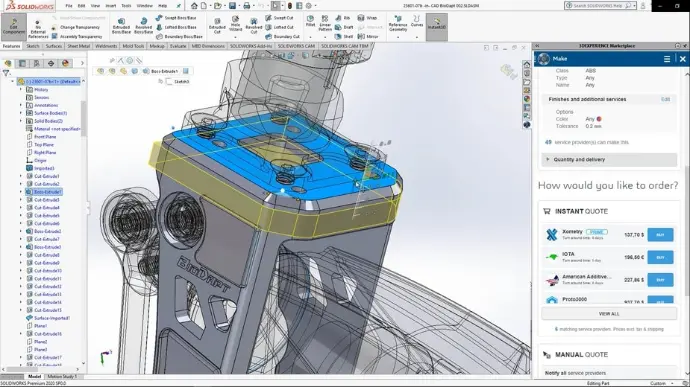Open the Linear Pattern tool
Viewport: 690px width, 387px height.
(325, 23)
